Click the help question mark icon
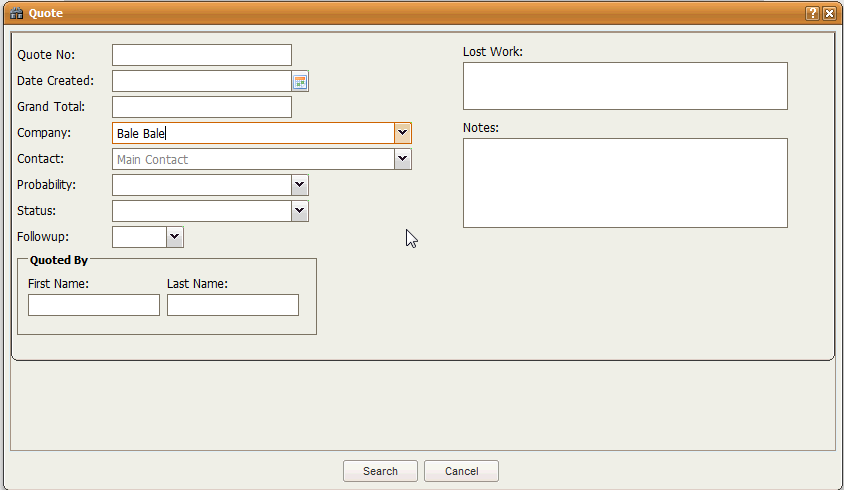 click(813, 13)
